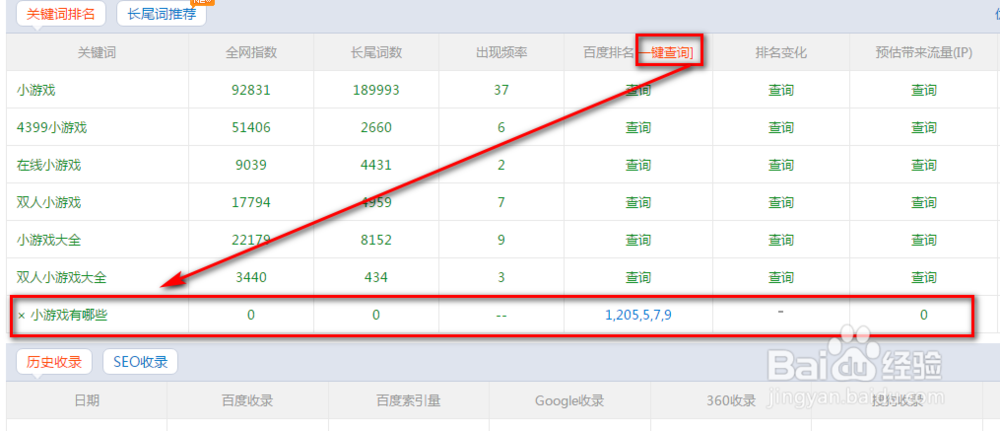
Task: Click 全网指数 value 51406
Action: (x=251, y=128)
